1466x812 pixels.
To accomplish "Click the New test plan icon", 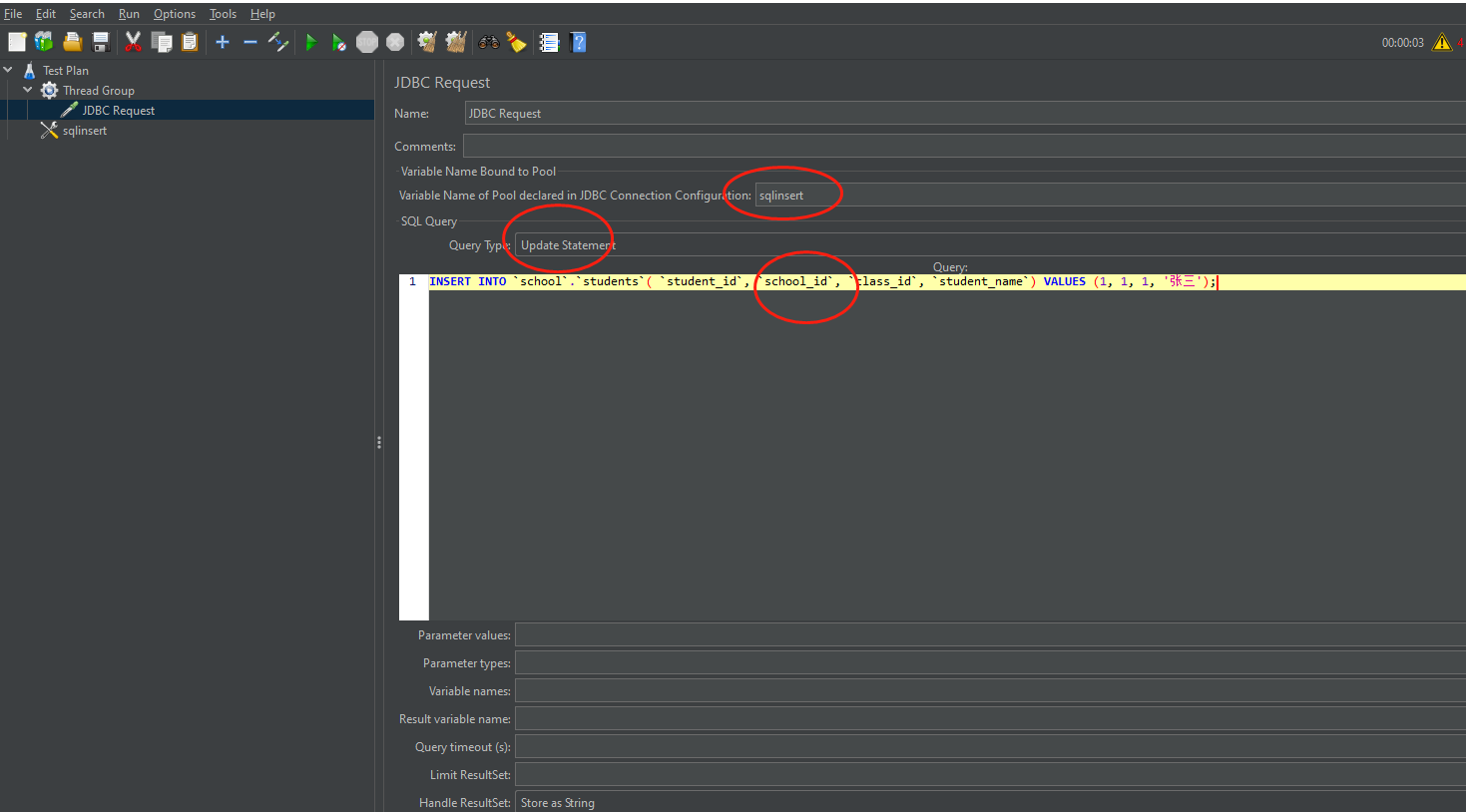I will tap(17, 42).
